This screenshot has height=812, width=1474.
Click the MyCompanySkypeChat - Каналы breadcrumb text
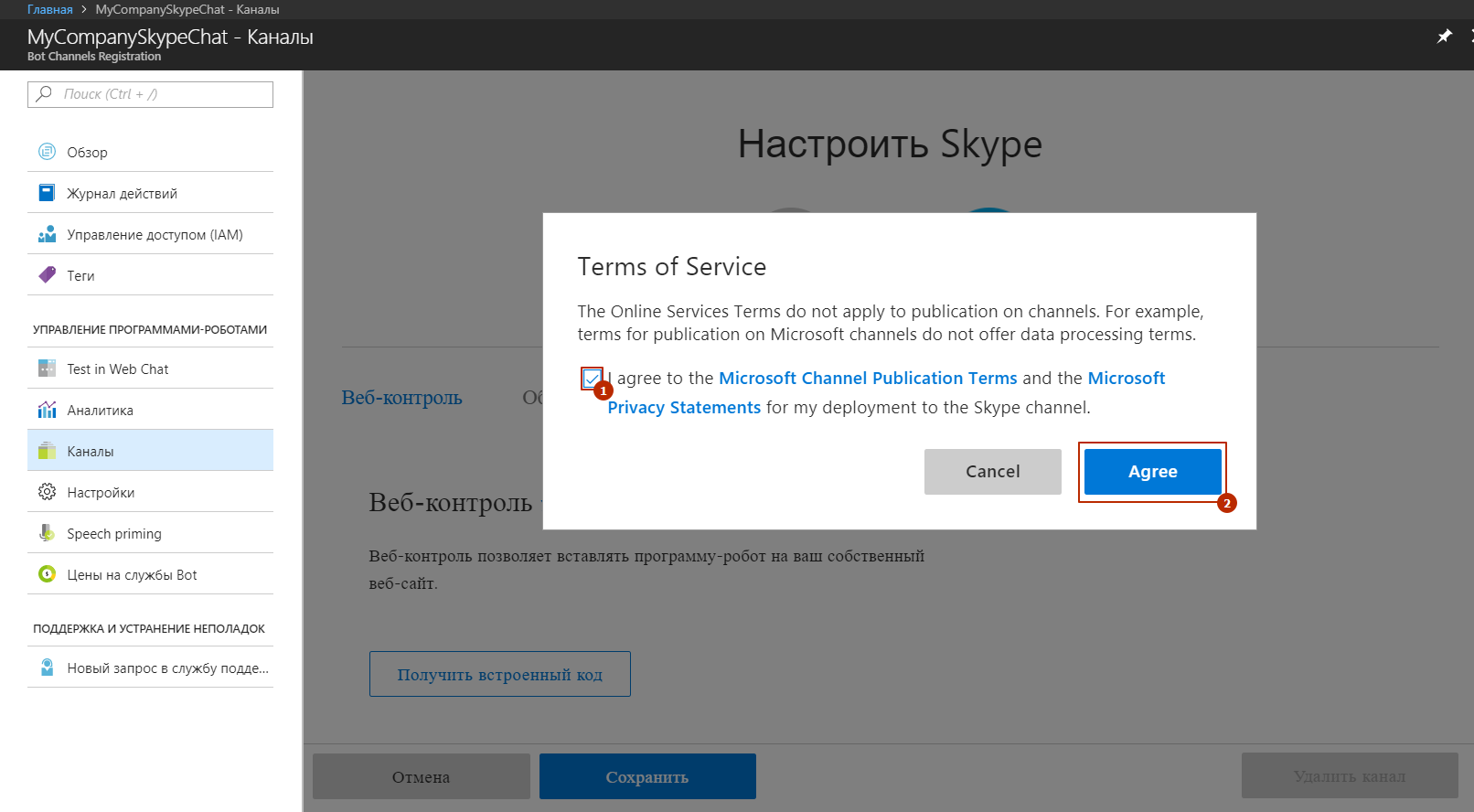pos(187,10)
